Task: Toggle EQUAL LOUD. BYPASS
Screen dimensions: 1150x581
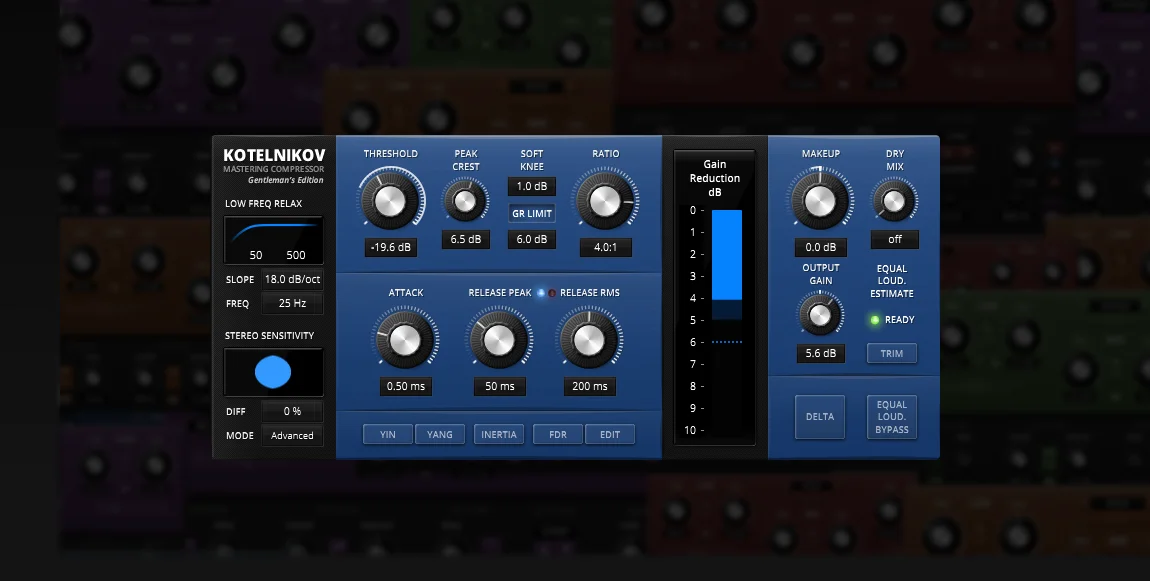Action: (x=892, y=417)
